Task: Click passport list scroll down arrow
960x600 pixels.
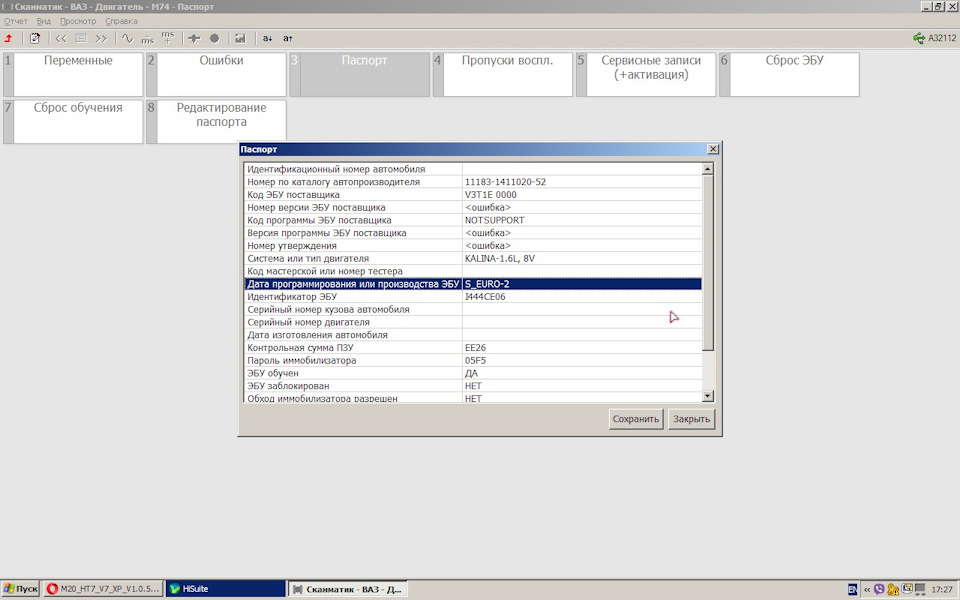Action: (x=708, y=396)
